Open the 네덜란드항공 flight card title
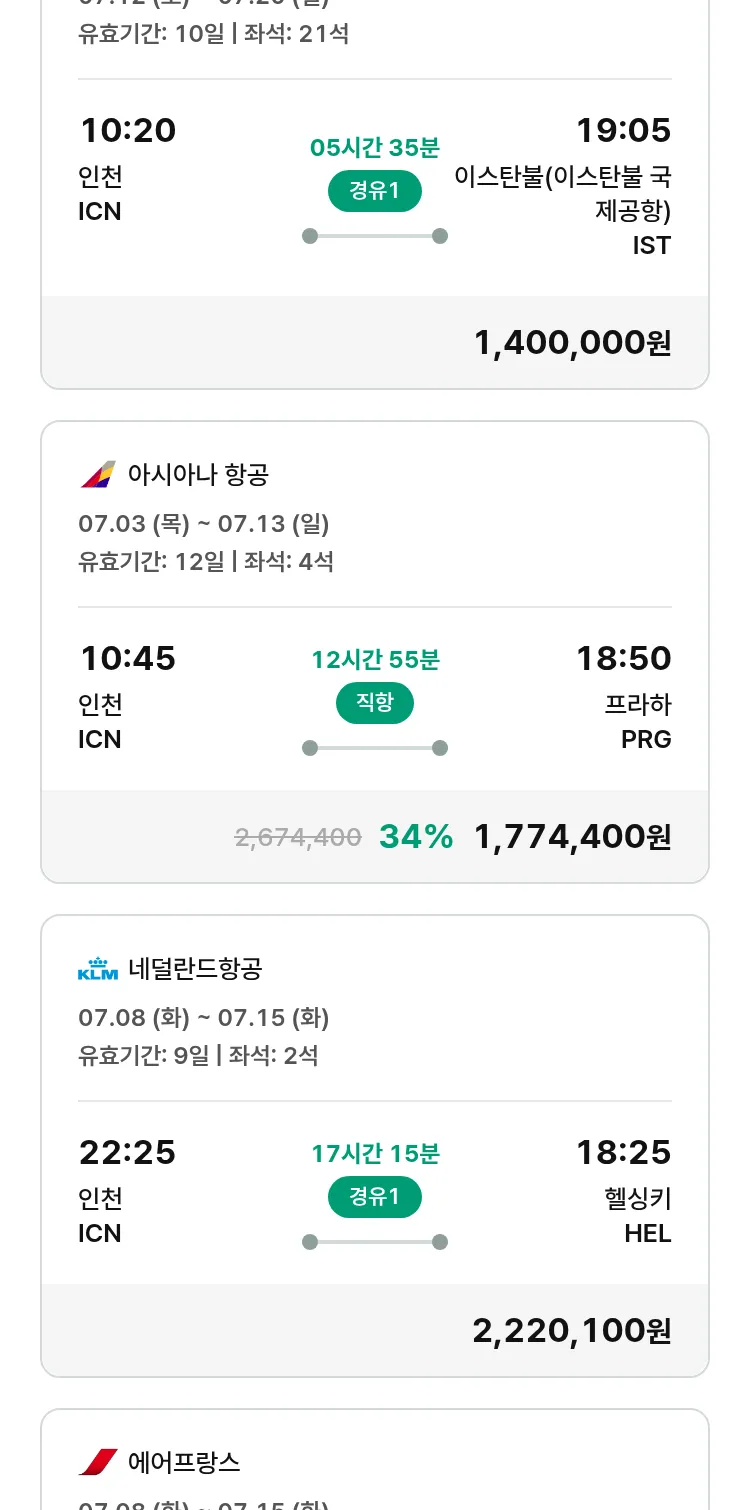 click(x=195, y=968)
